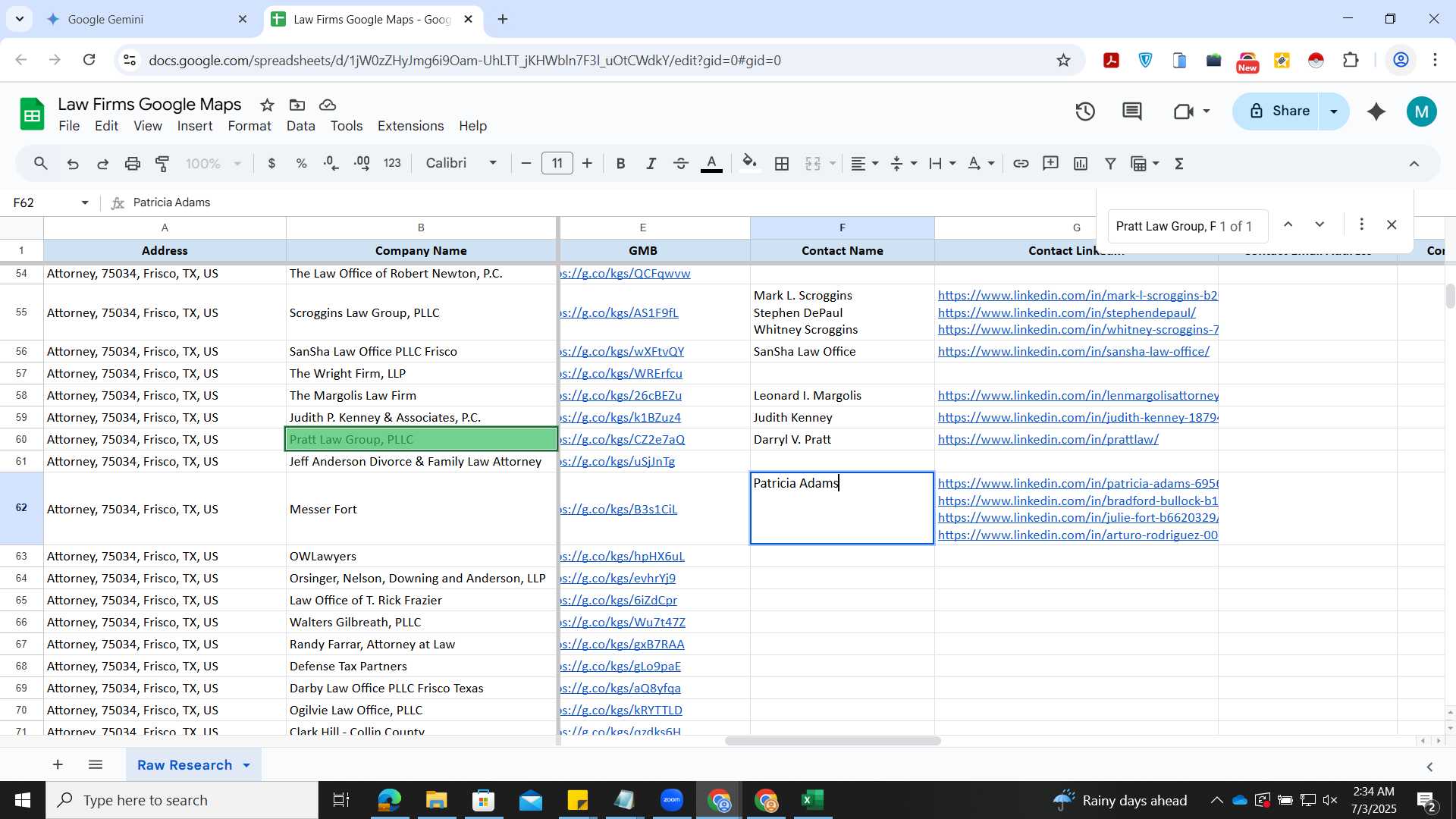Open number format 123 menu
This screenshot has height=819, width=1456.
coord(392,163)
